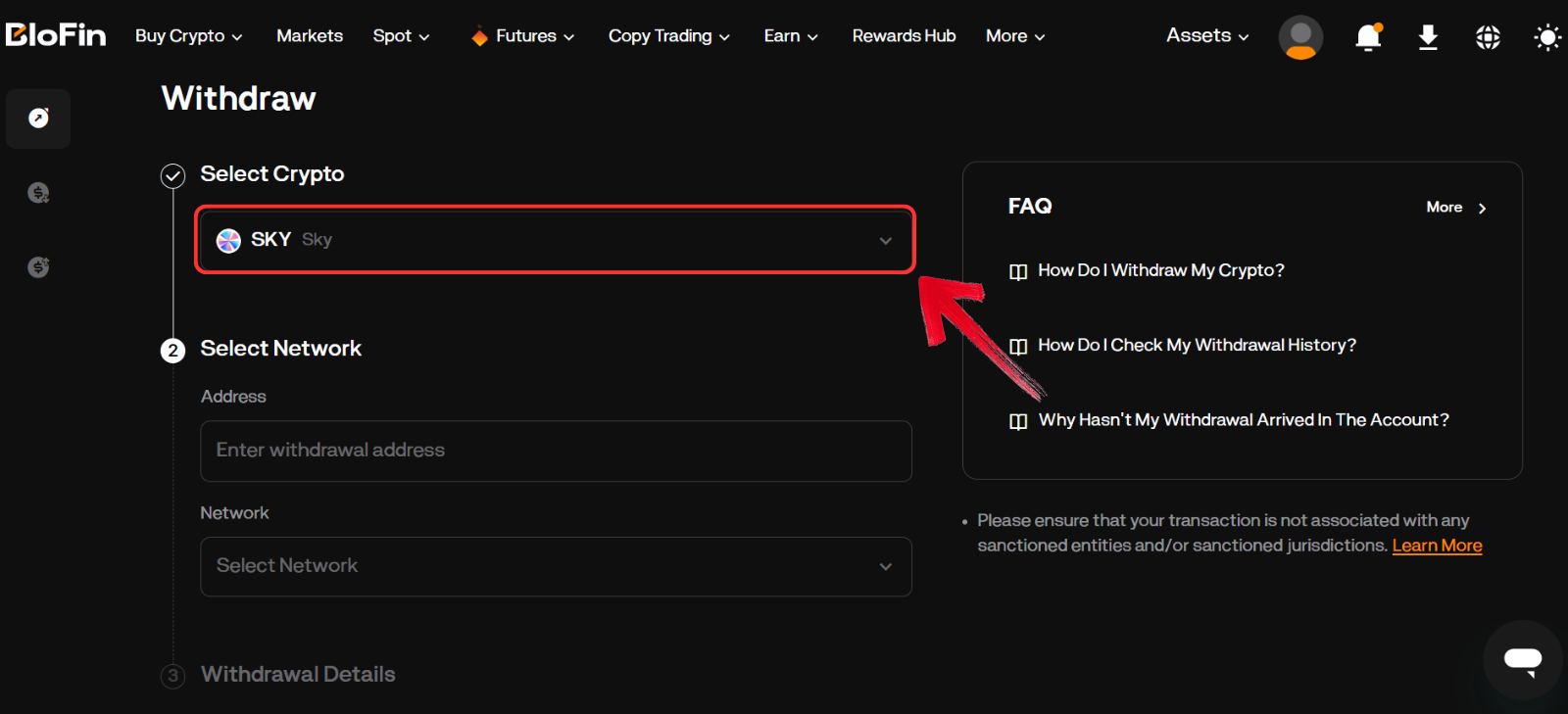The height and width of the screenshot is (714, 1568).
Task: Click the download app icon
Action: coord(1428,37)
